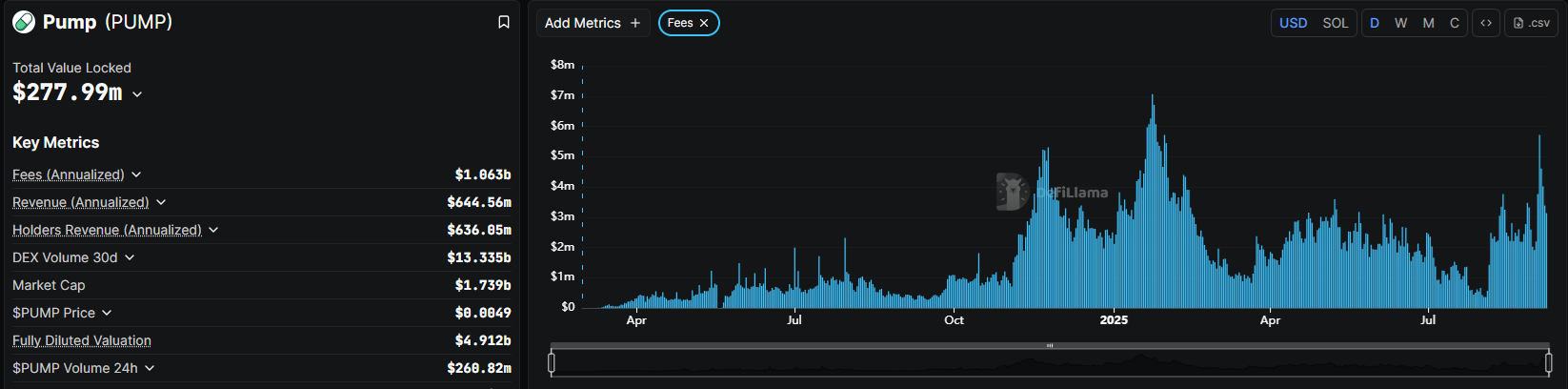Expand the DEX Volume 30d row

pos(130,257)
